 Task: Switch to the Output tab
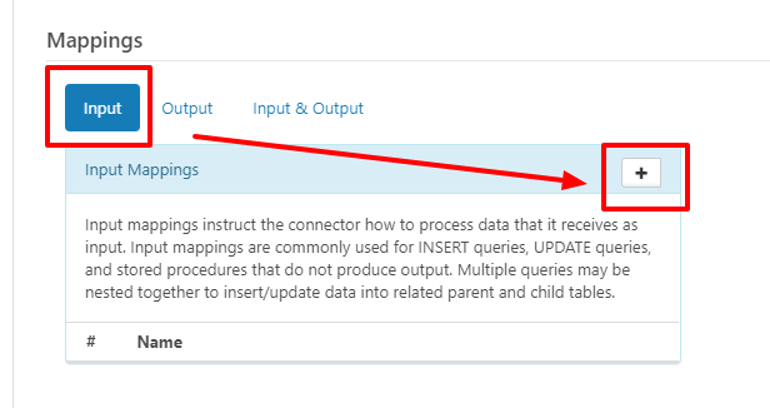point(187,108)
